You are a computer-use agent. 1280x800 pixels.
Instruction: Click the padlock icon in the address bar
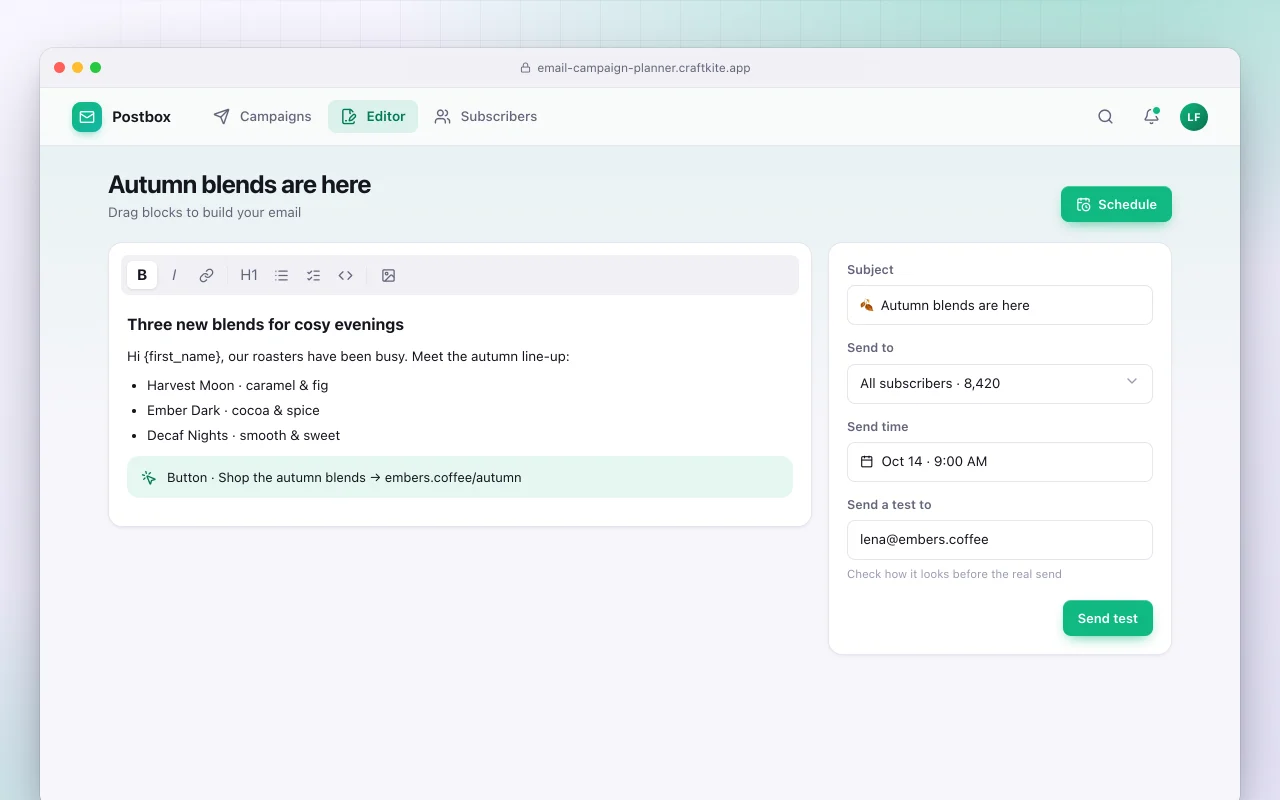point(525,68)
